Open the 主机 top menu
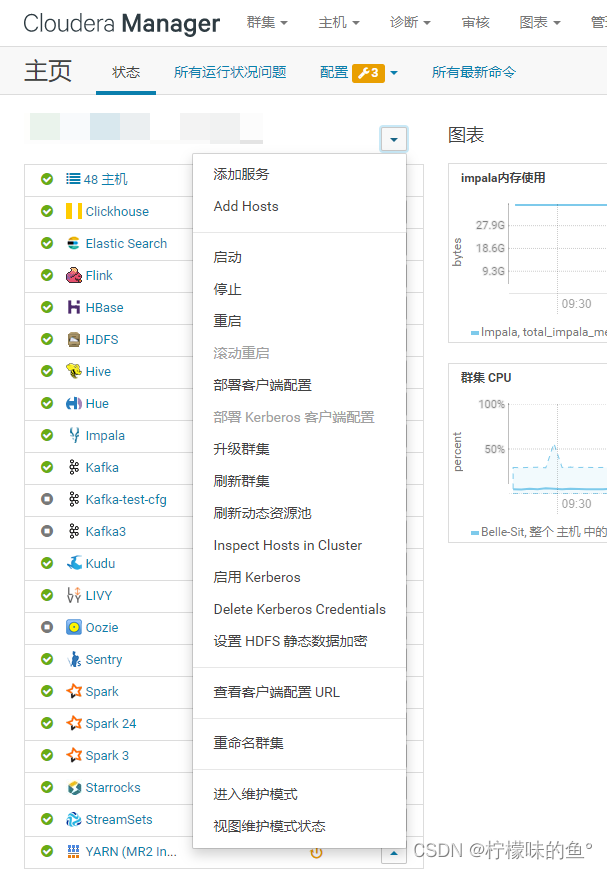Viewport: 607px width, 869px height. [x=339, y=23]
